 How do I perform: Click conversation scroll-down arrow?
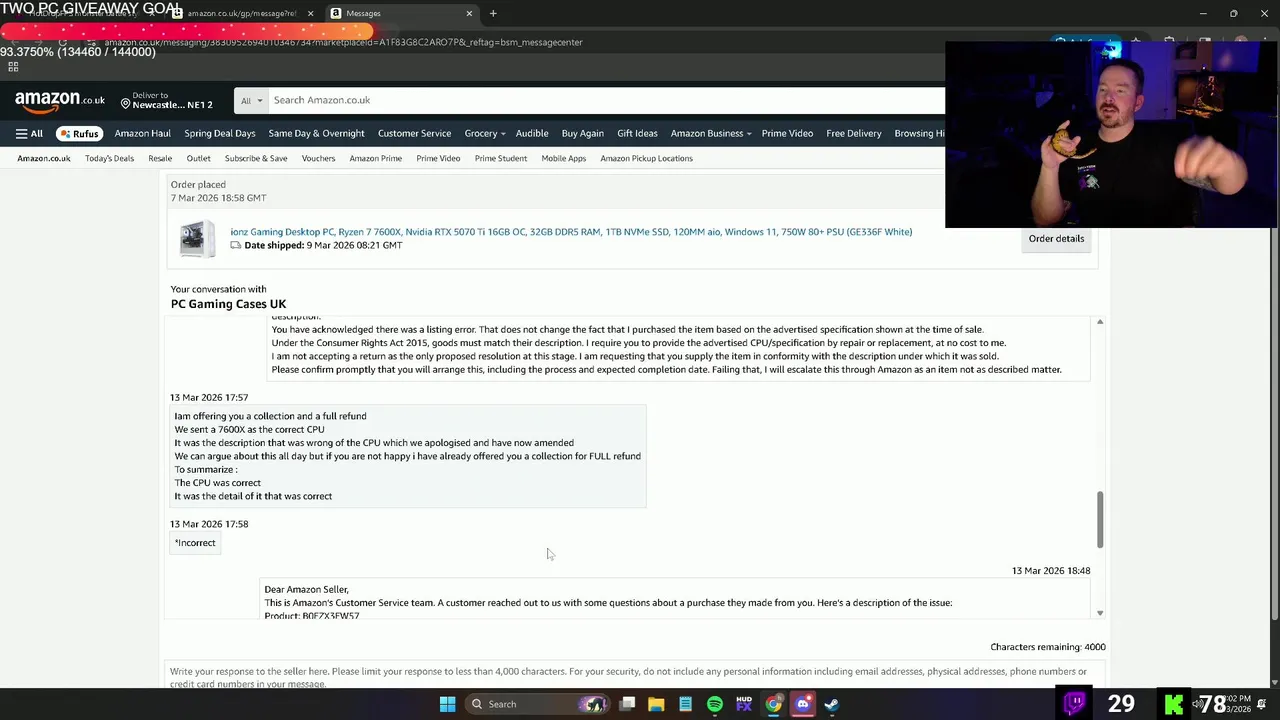coord(1100,613)
